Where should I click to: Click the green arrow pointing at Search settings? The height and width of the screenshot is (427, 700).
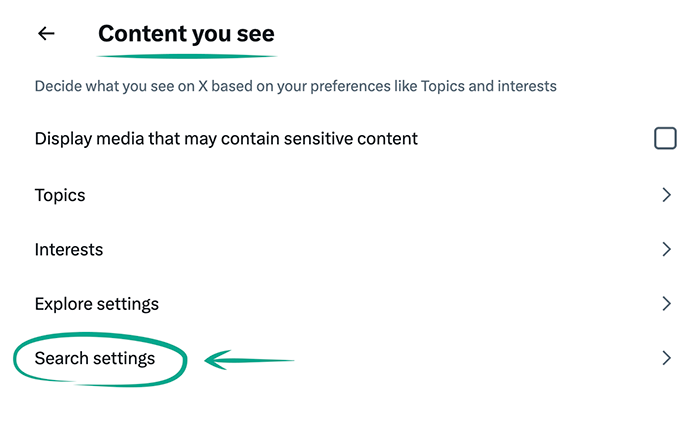(250, 359)
